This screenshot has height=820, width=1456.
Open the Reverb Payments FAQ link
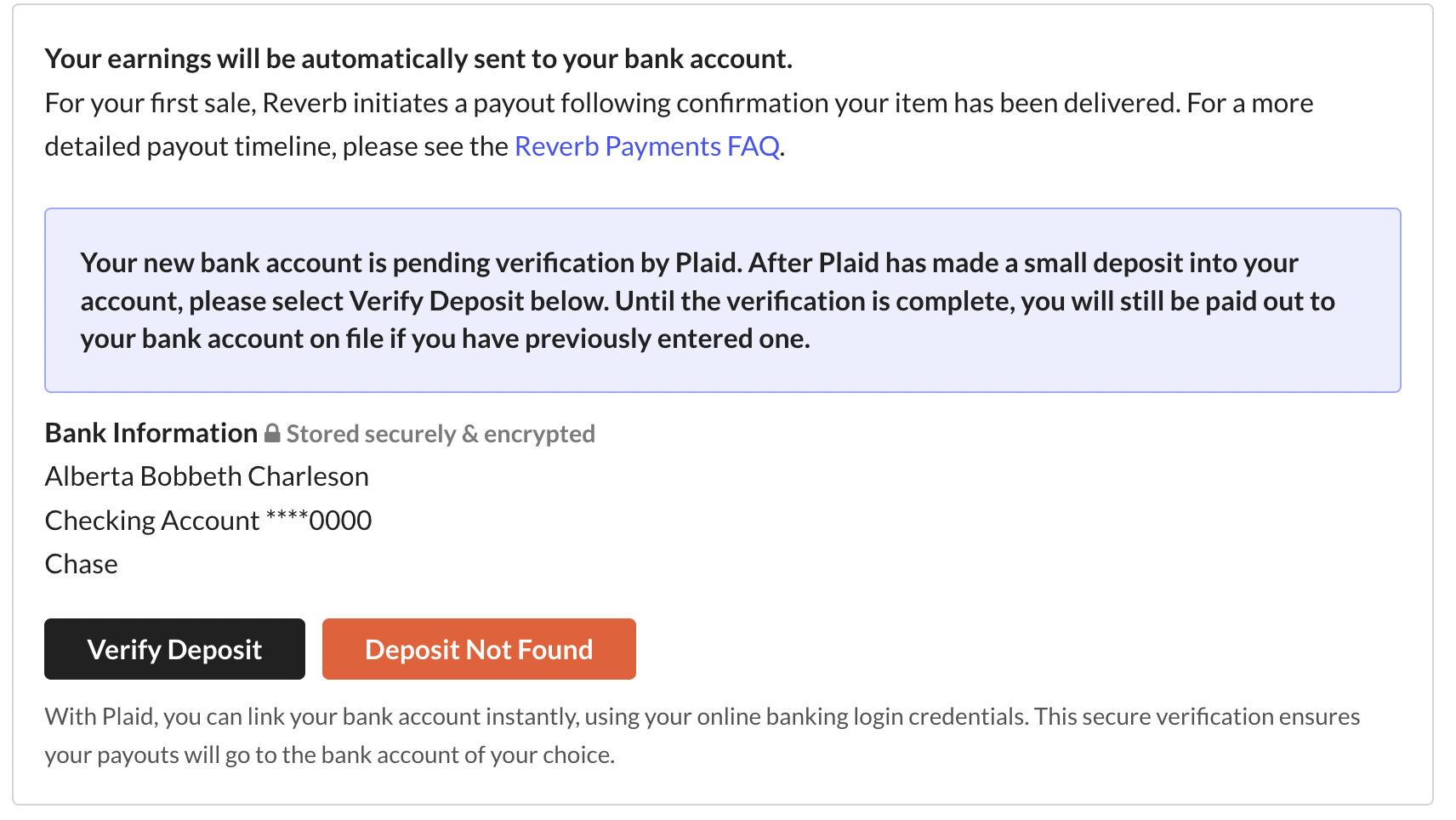pos(647,146)
